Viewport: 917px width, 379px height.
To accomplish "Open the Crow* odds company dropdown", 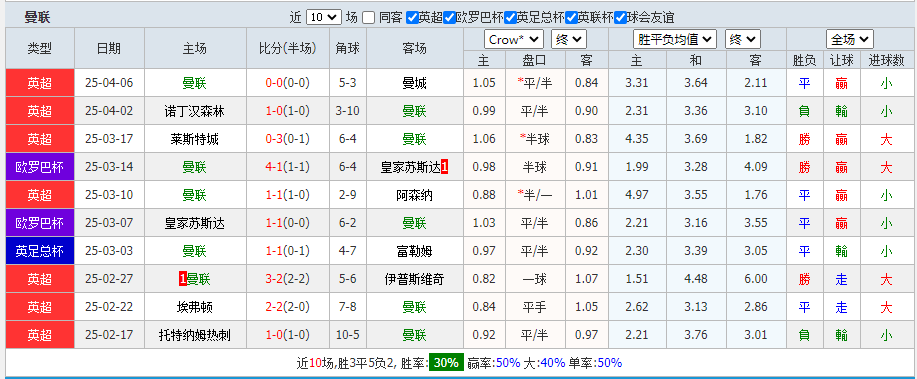I will coord(514,40).
